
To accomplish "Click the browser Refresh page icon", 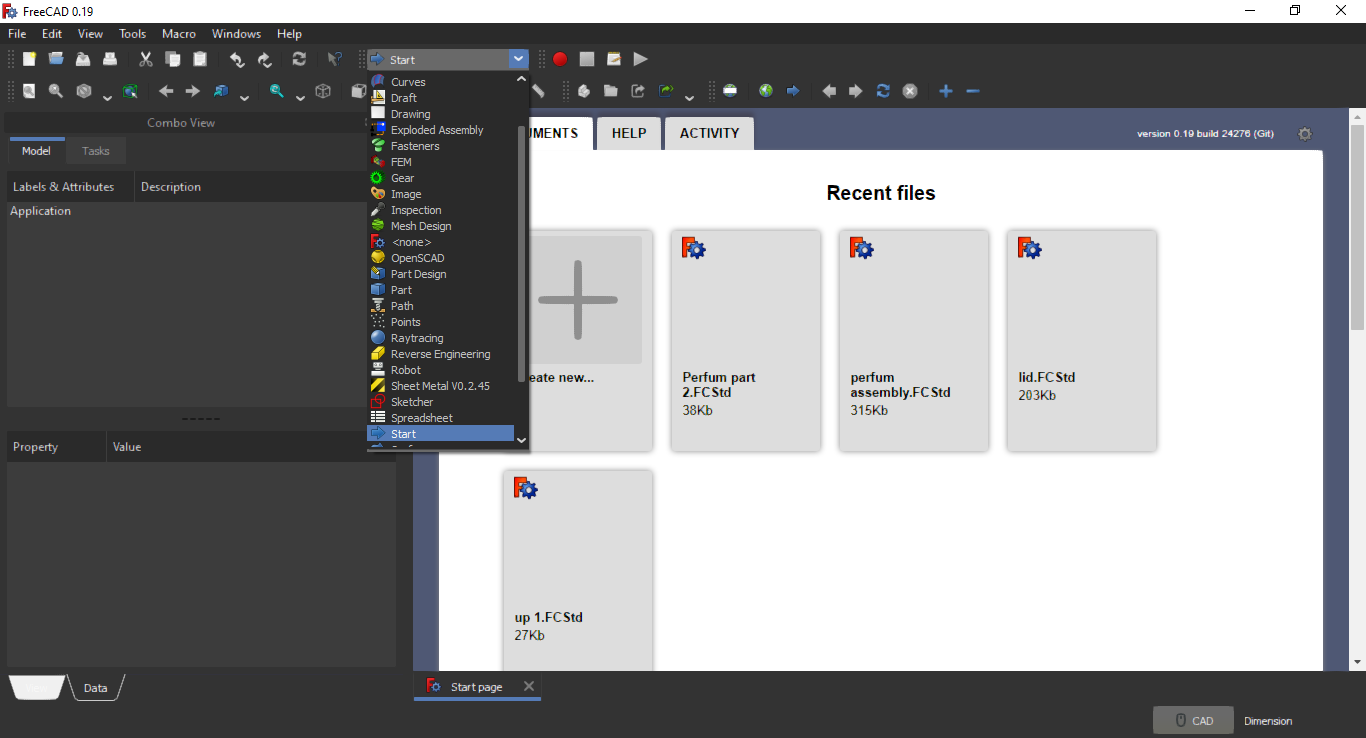I will tap(883, 91).
